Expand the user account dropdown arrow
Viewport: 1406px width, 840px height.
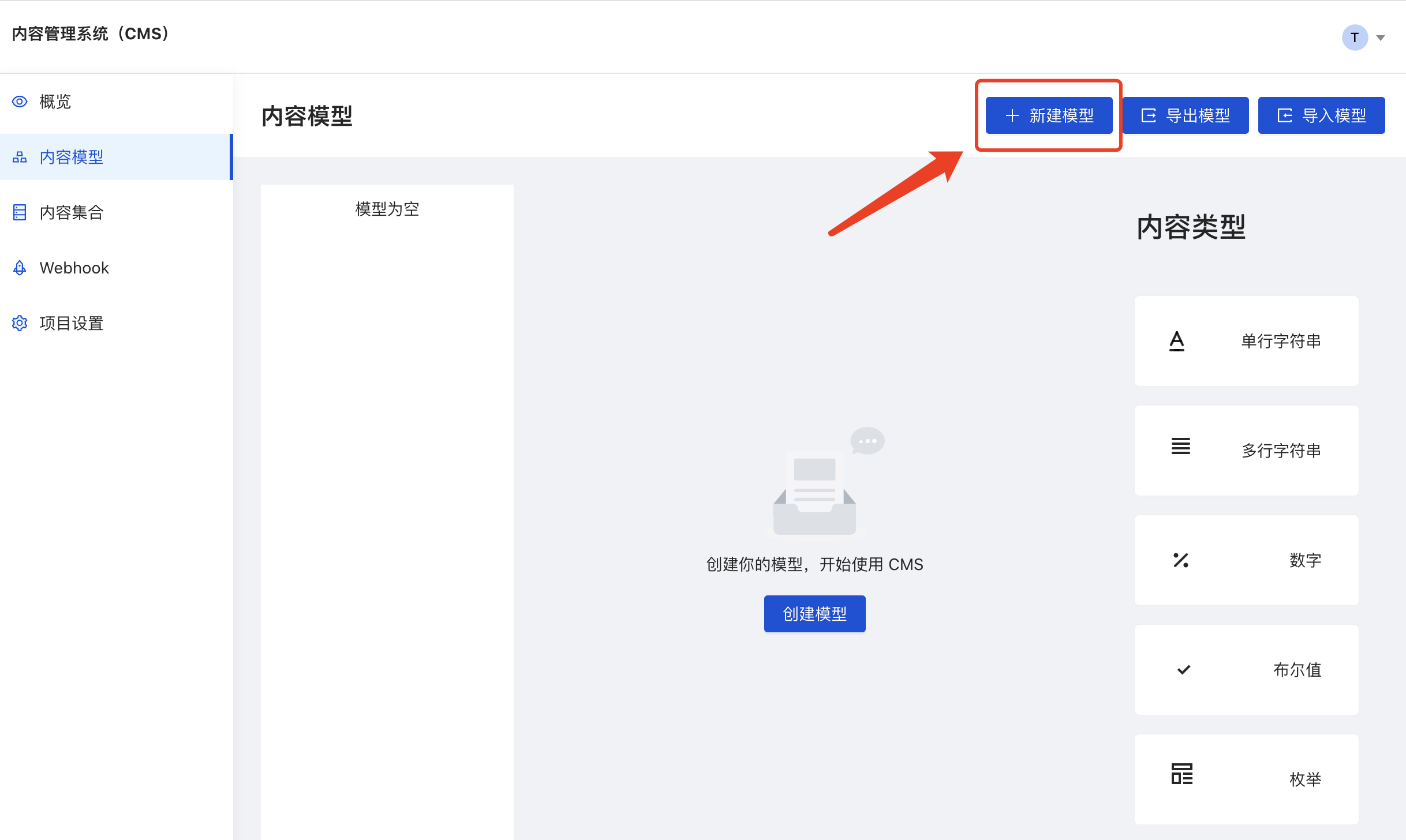(1381, 38)
